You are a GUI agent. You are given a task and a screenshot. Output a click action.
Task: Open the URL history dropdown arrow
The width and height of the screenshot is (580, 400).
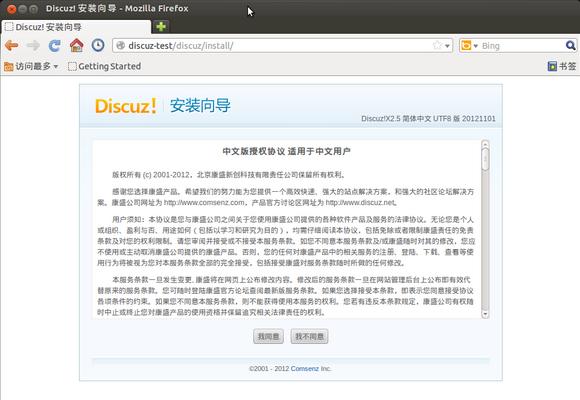click(x=447, y=46)
